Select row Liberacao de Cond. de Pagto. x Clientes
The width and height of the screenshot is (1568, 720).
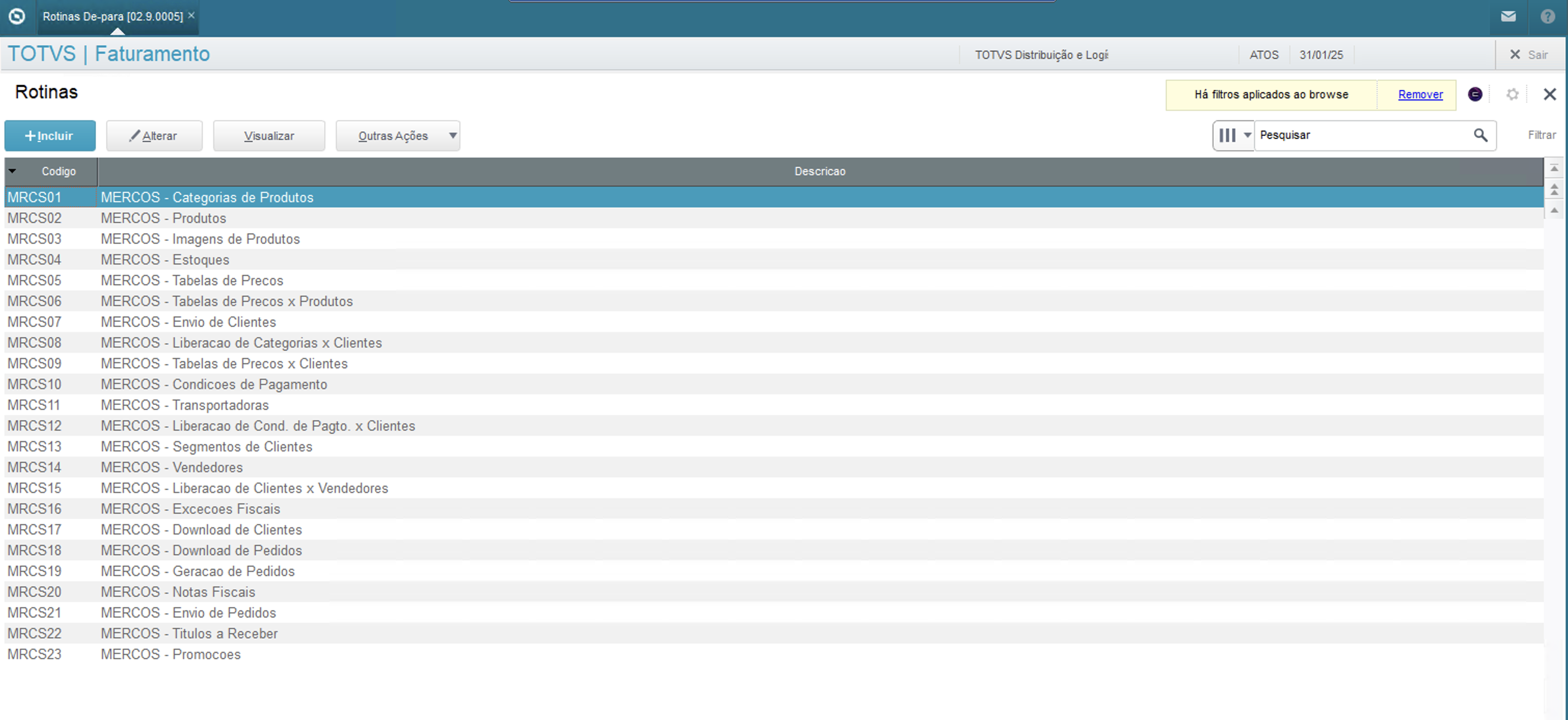pyautogui.click(x=774, y=425)
